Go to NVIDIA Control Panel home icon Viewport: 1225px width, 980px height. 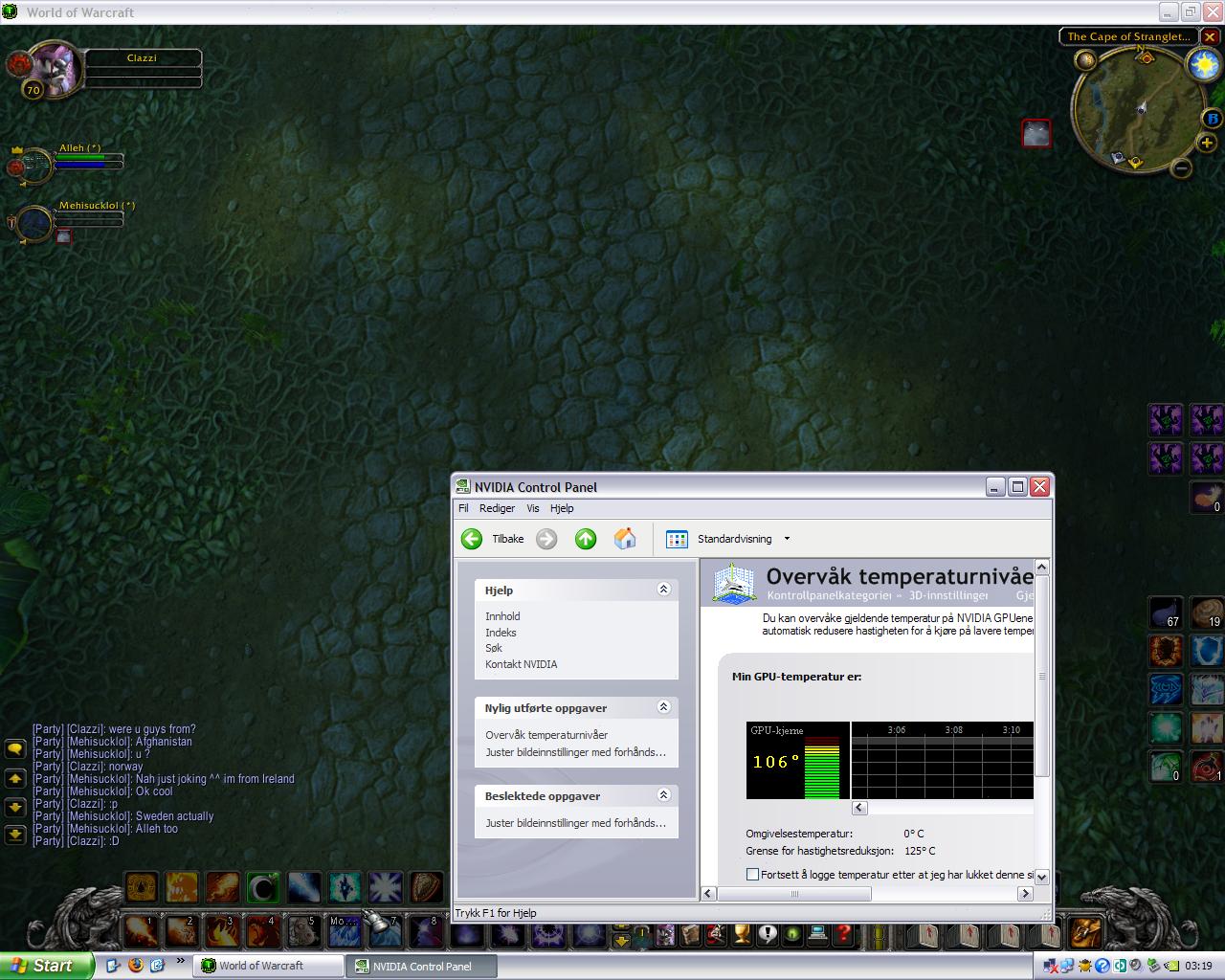pyautogui.click(x=625, y=539)
